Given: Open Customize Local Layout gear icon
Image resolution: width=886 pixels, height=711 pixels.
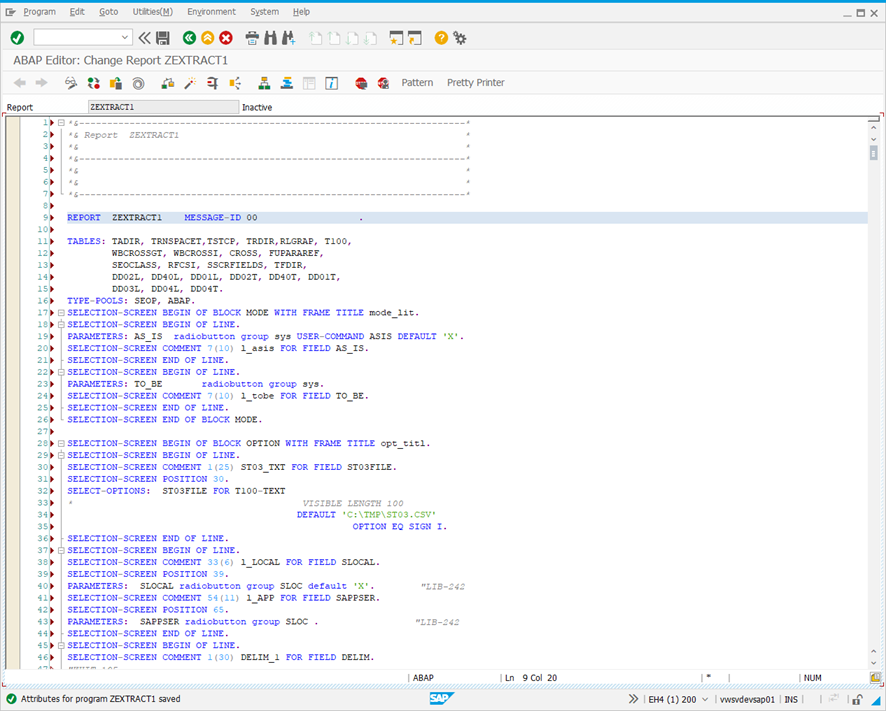Looking at the screenshot, I should pyautogui.click(x=460, y=38).
